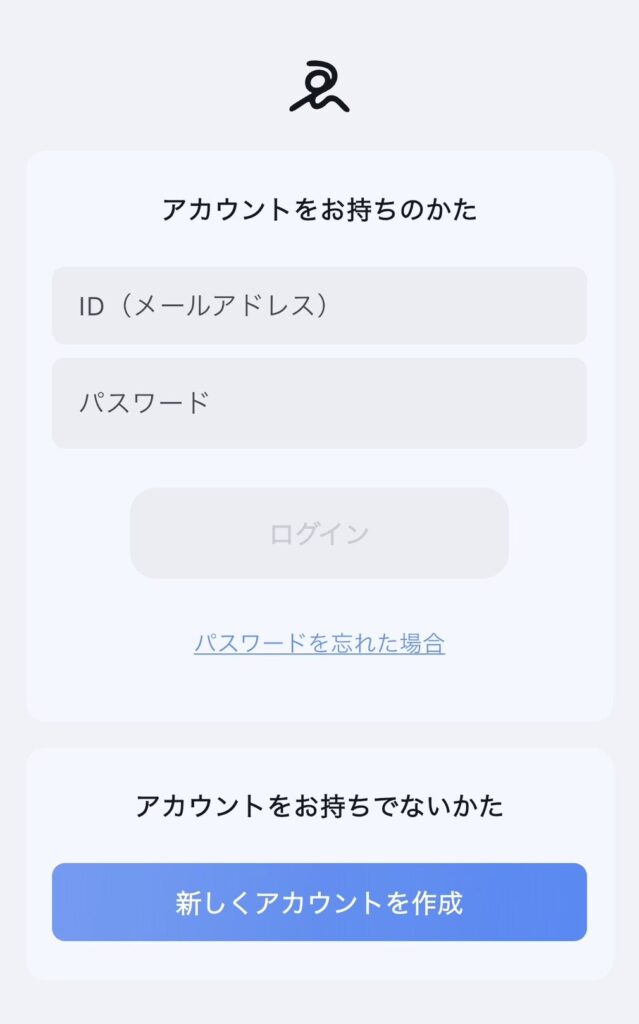This screenshot has height=1024, width=639.
Task: Click the app logo at the top
Action: tap(319, 87)
